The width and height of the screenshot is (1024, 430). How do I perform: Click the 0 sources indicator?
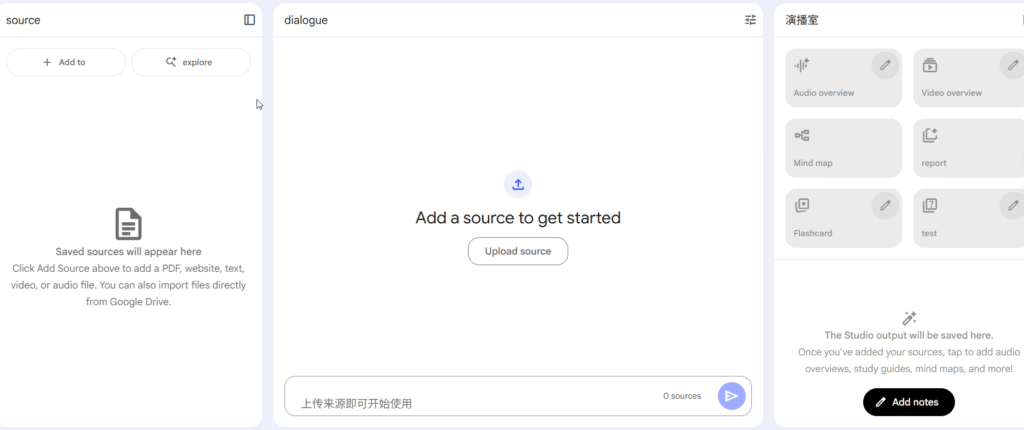tap(682, 396)
